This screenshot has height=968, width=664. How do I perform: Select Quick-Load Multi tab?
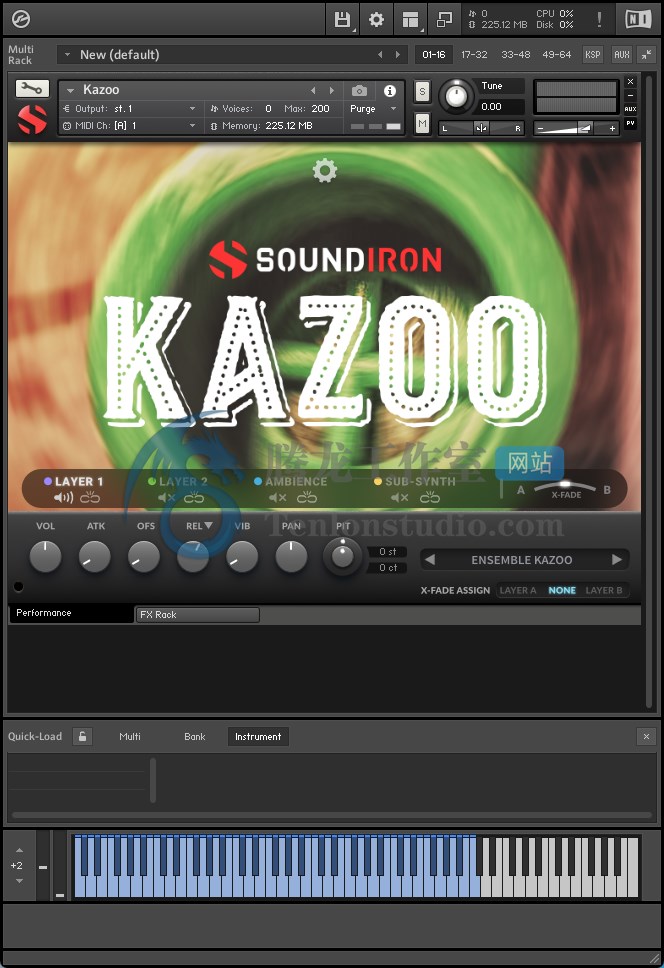point(130,736)
